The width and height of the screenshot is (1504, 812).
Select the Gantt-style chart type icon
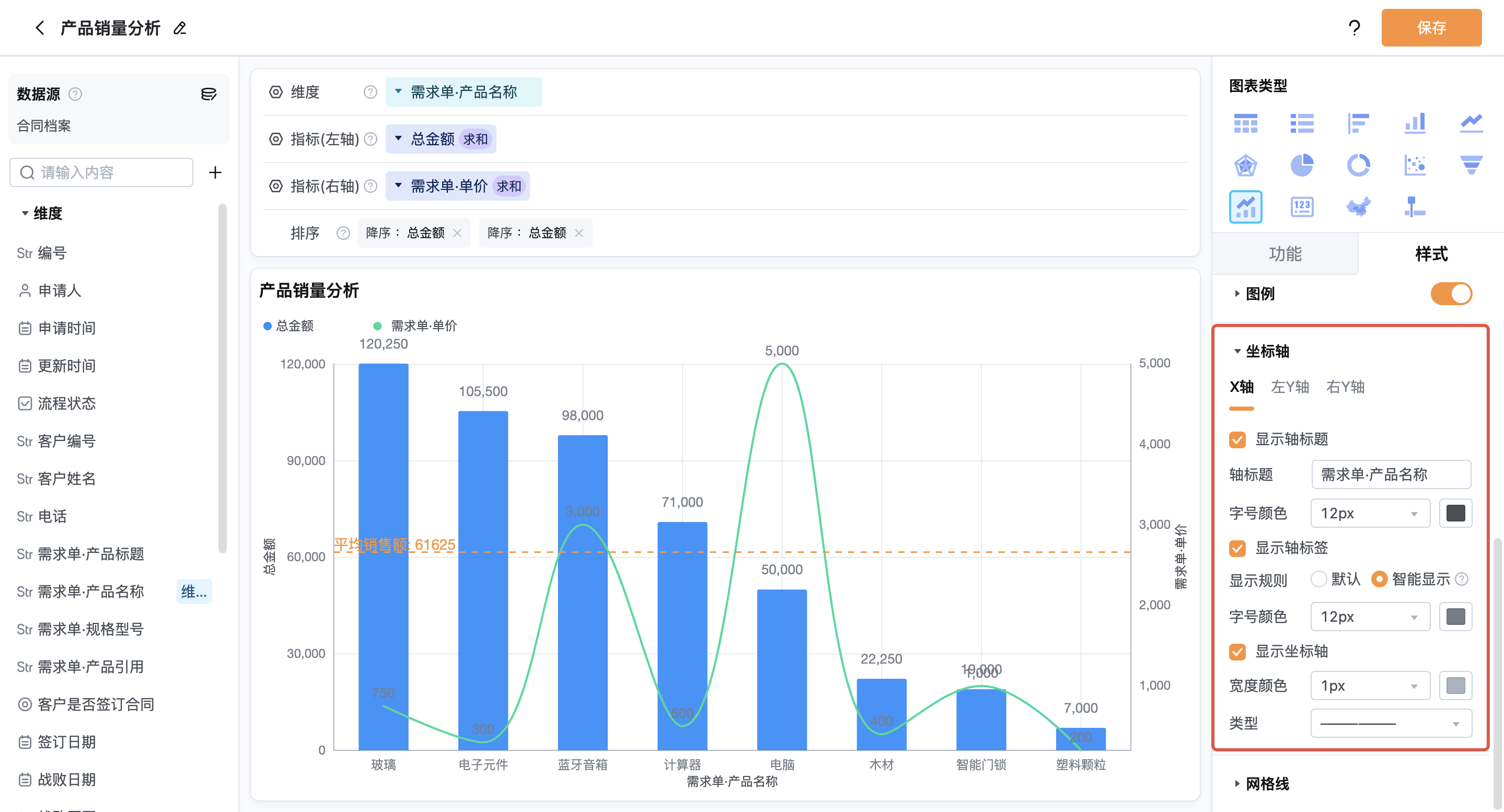coord(1415,206)
